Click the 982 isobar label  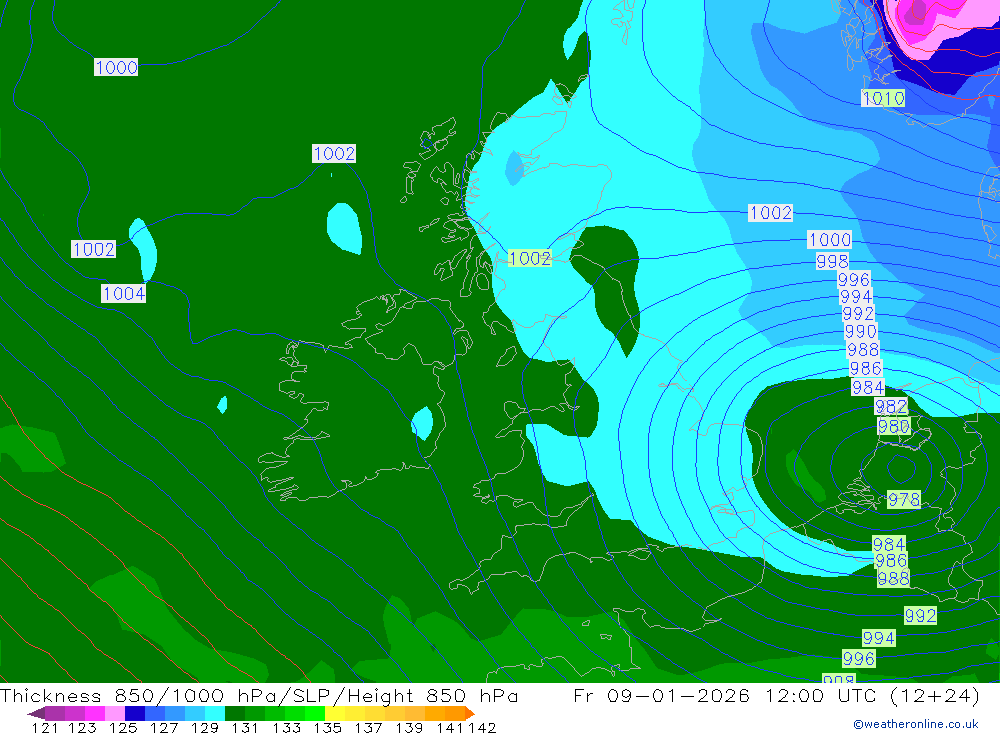click(891, 406)
